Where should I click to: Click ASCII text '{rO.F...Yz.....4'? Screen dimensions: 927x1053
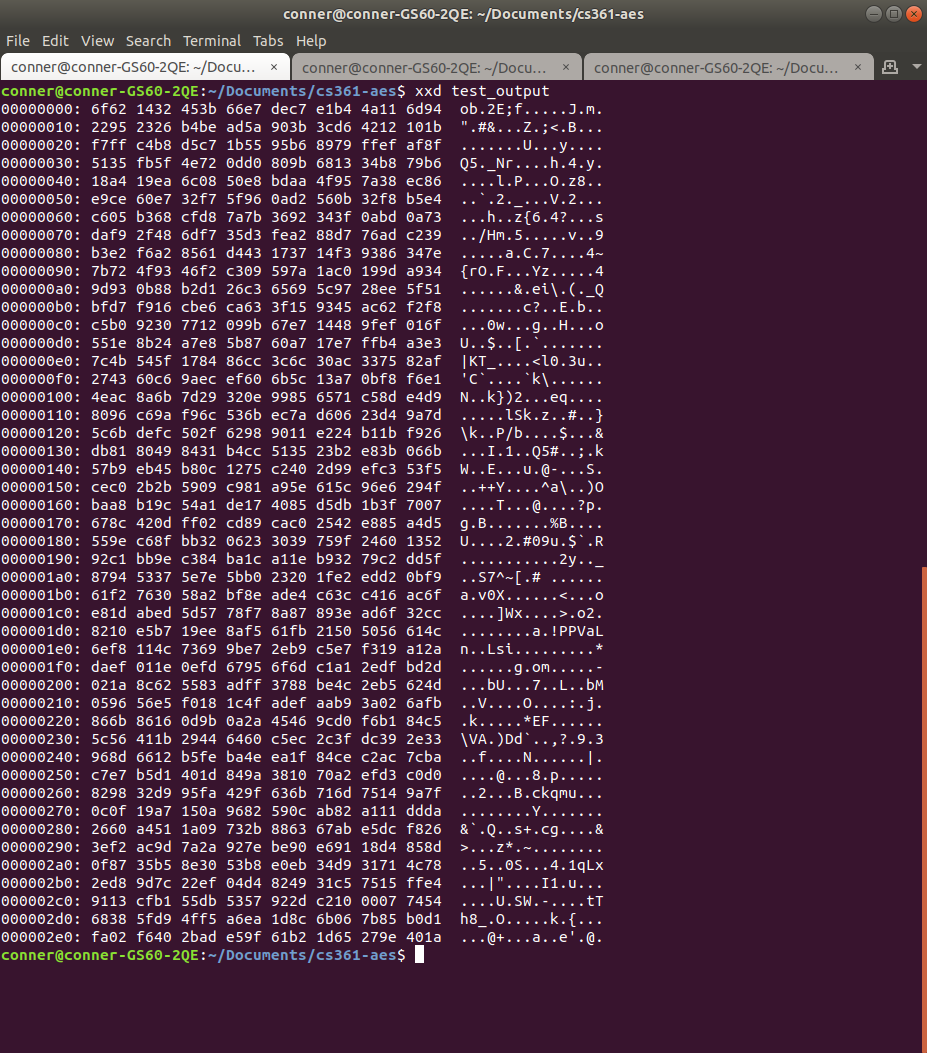click(531, 271)
